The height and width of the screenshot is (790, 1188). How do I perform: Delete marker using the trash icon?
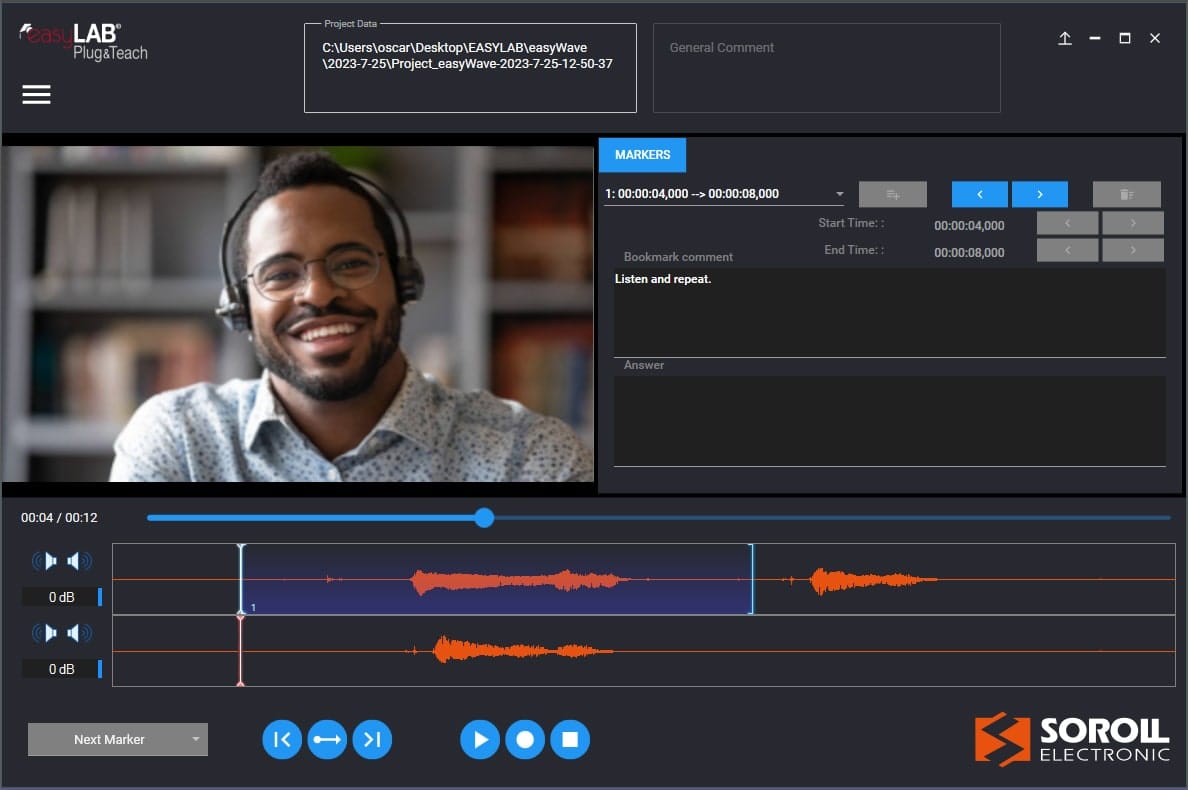[1126, 194]
